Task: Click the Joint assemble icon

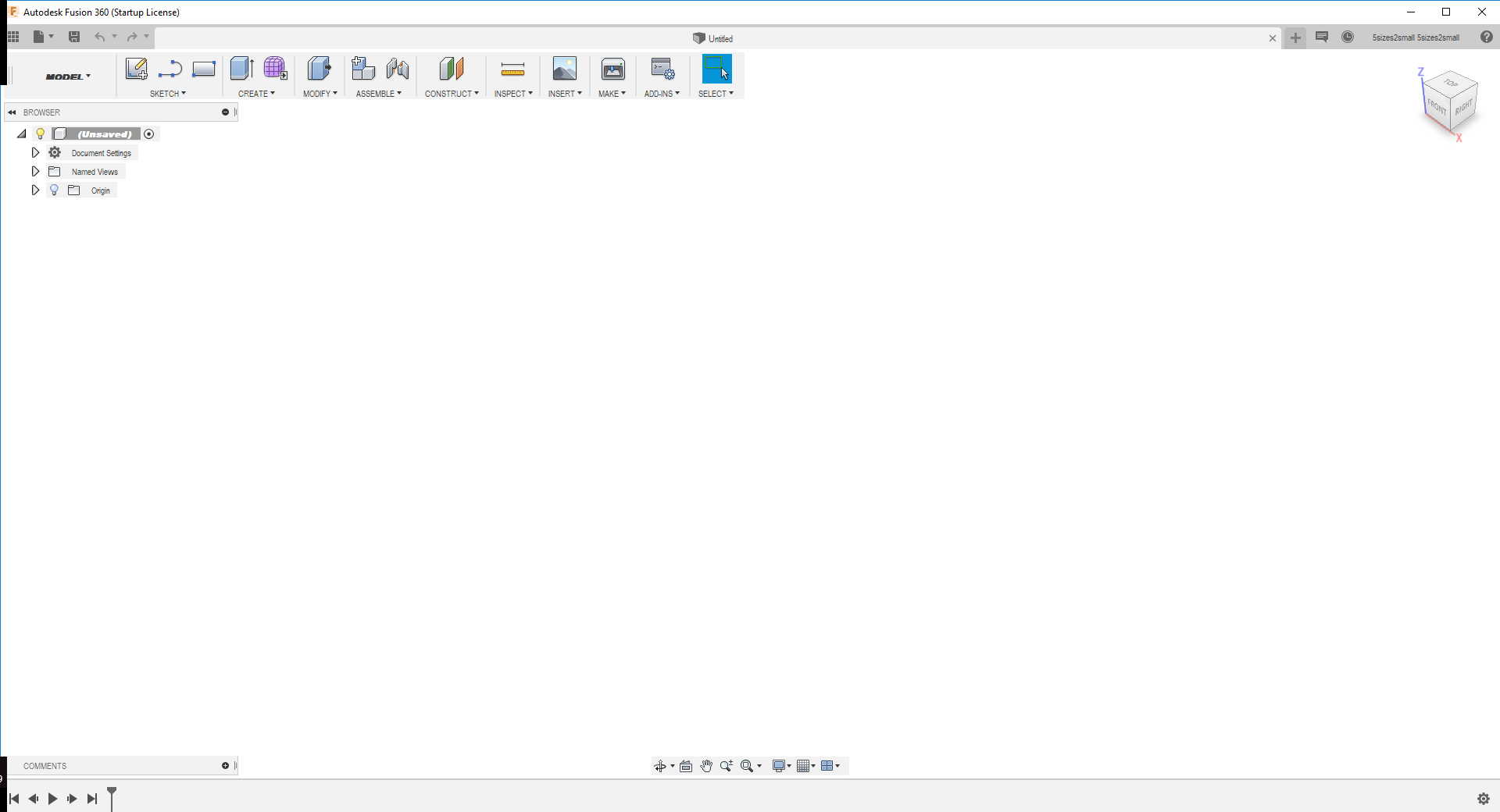Action: [x=397, y=69]
